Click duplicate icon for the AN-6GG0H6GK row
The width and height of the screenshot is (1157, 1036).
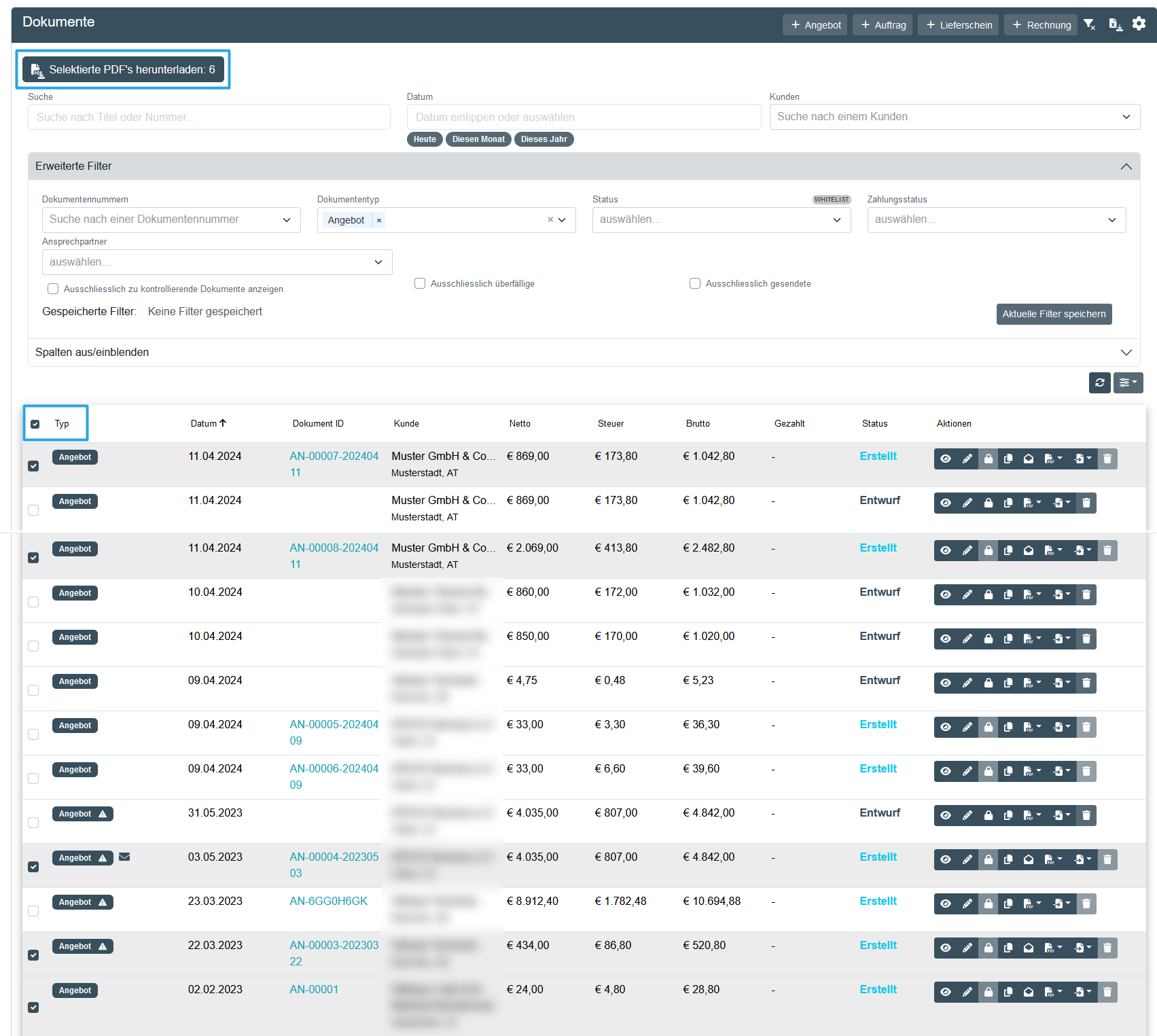point(1008,904)
